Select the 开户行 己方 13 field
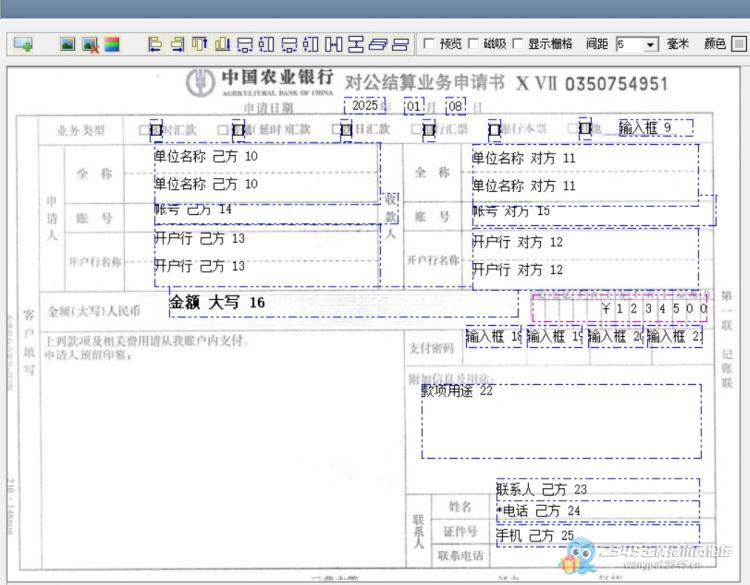The image size is (750, 585). click(267, 255)
